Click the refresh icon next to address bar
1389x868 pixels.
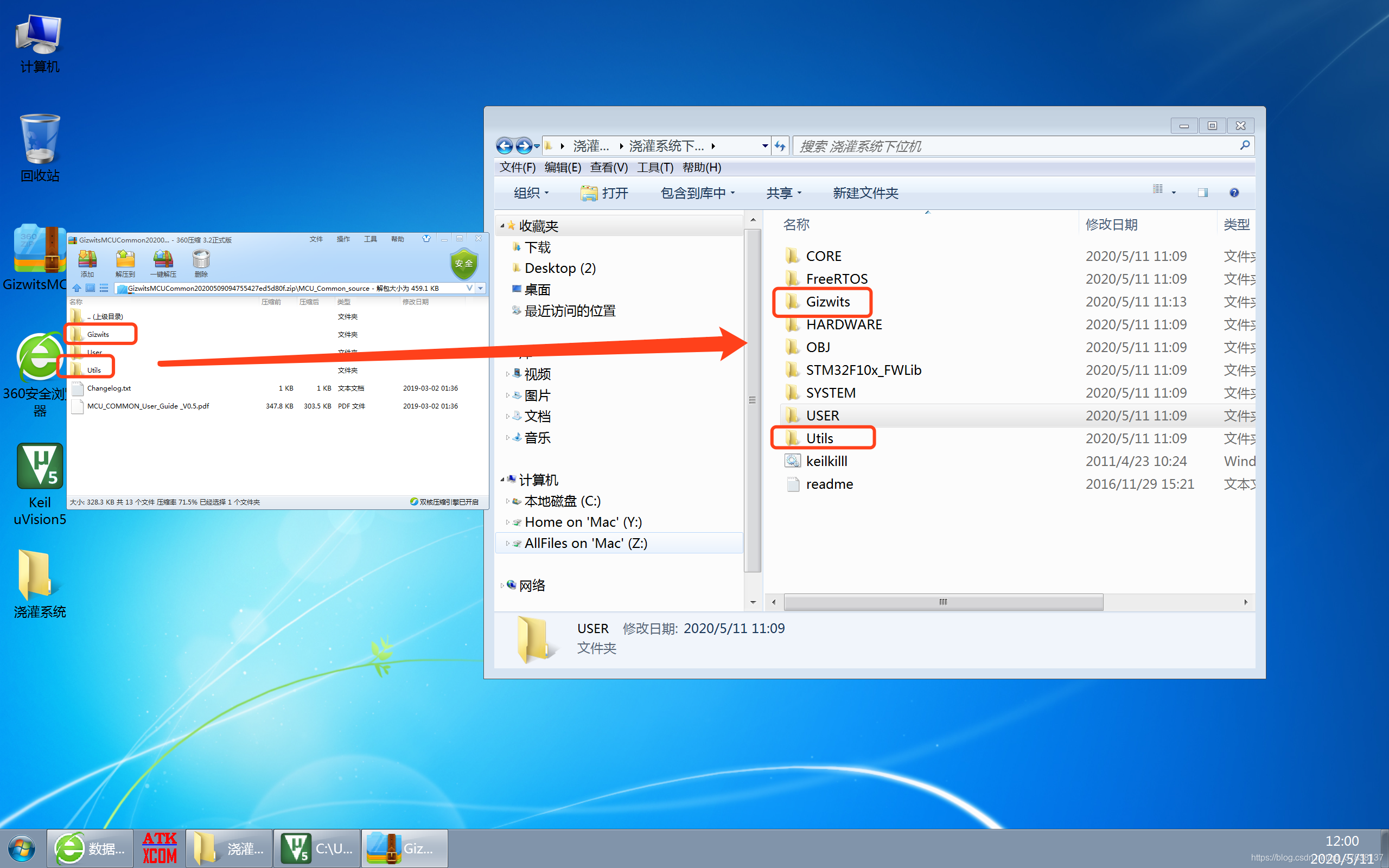point(780,145)
